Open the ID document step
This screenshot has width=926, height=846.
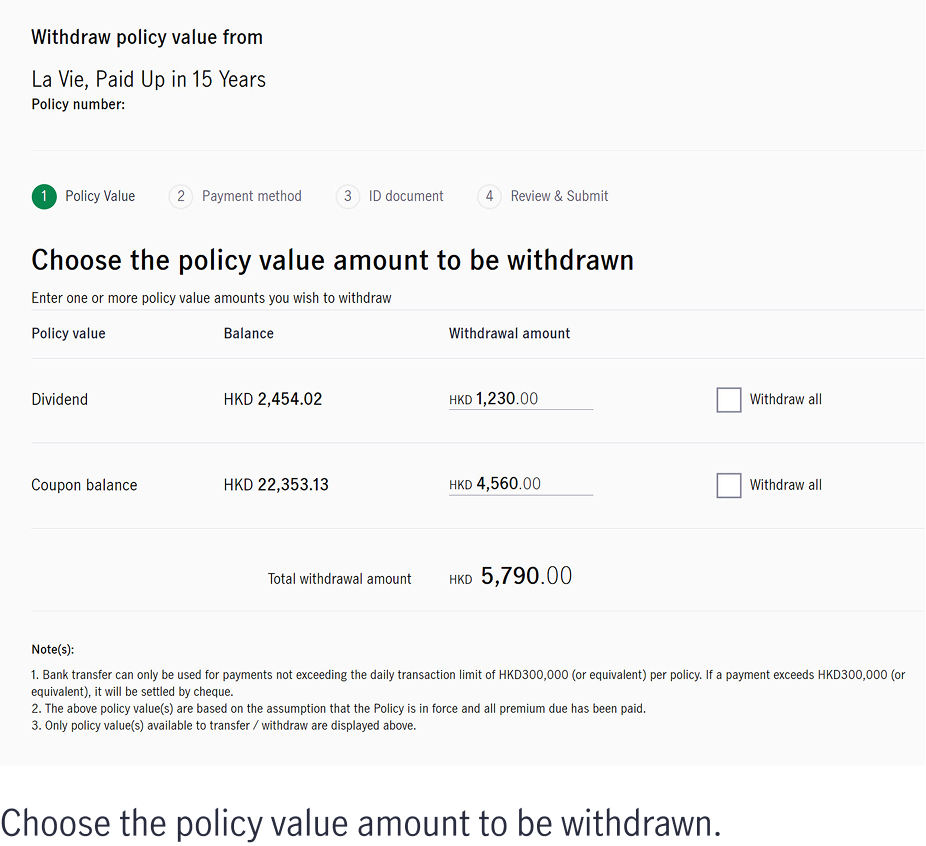406,196
